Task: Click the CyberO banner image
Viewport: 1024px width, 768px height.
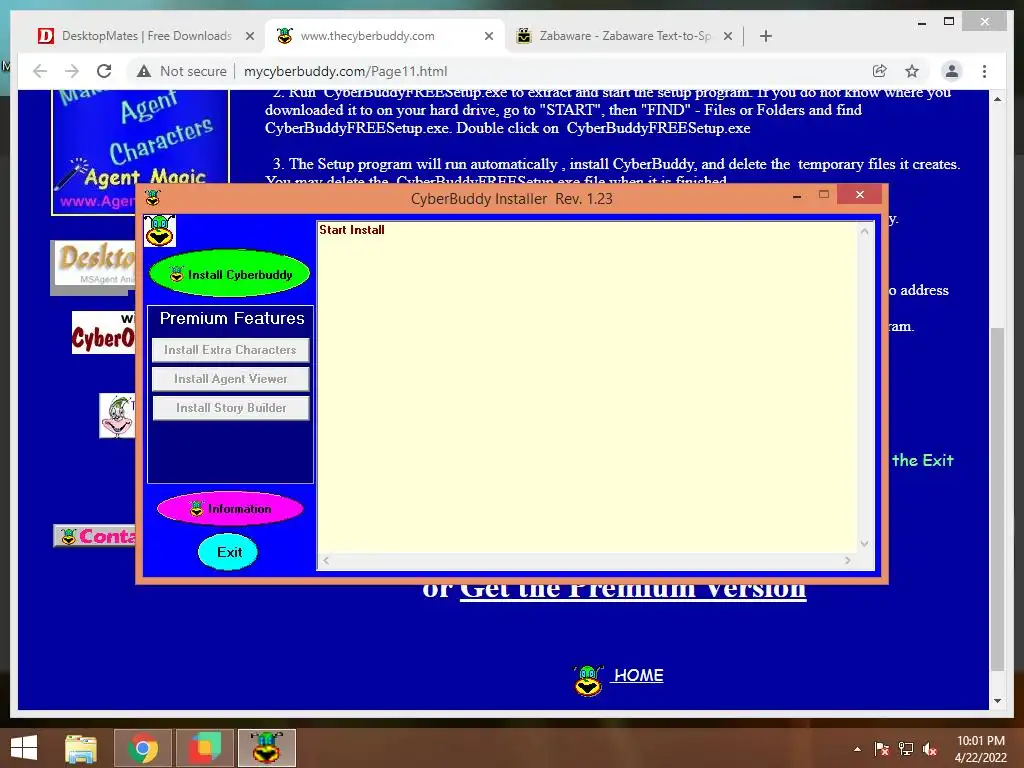Action: (103, 333)
